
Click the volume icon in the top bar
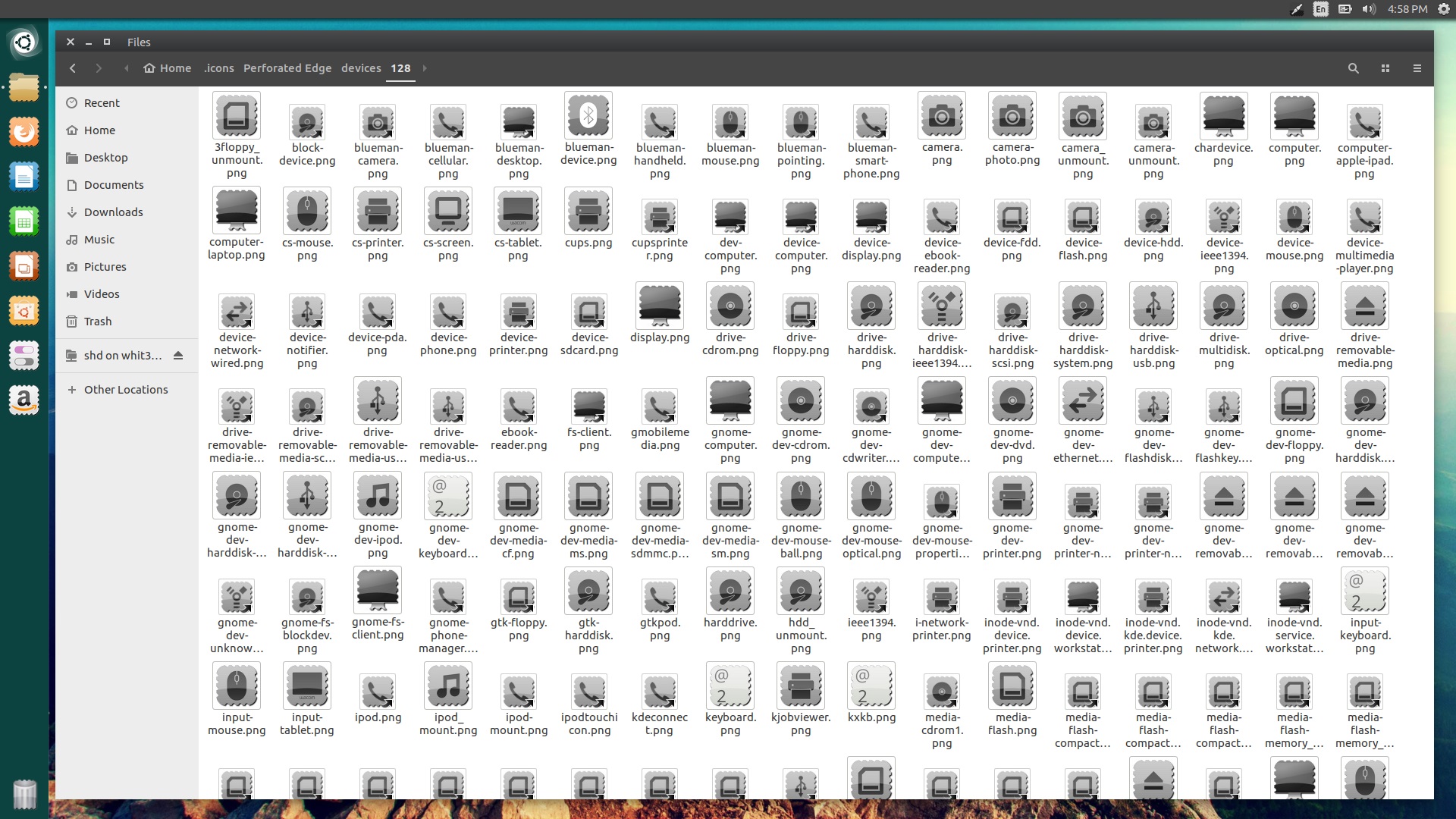(x=1368, y=10)
